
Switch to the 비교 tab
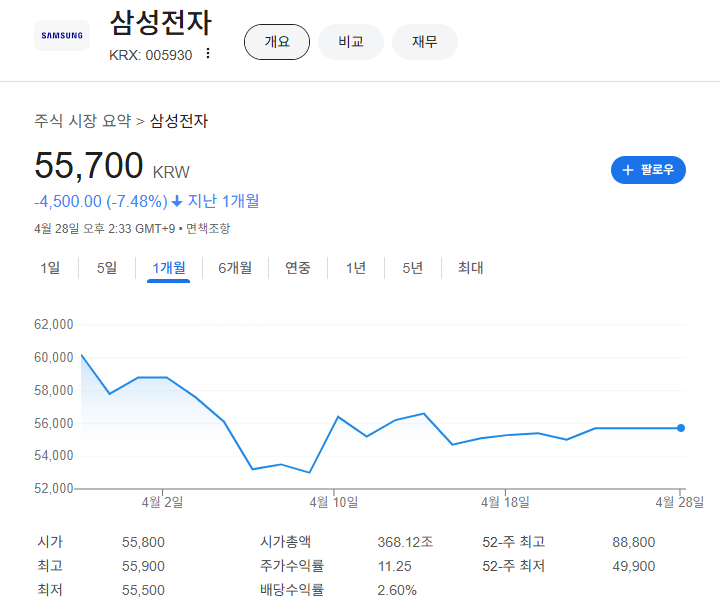click(351, 42)
